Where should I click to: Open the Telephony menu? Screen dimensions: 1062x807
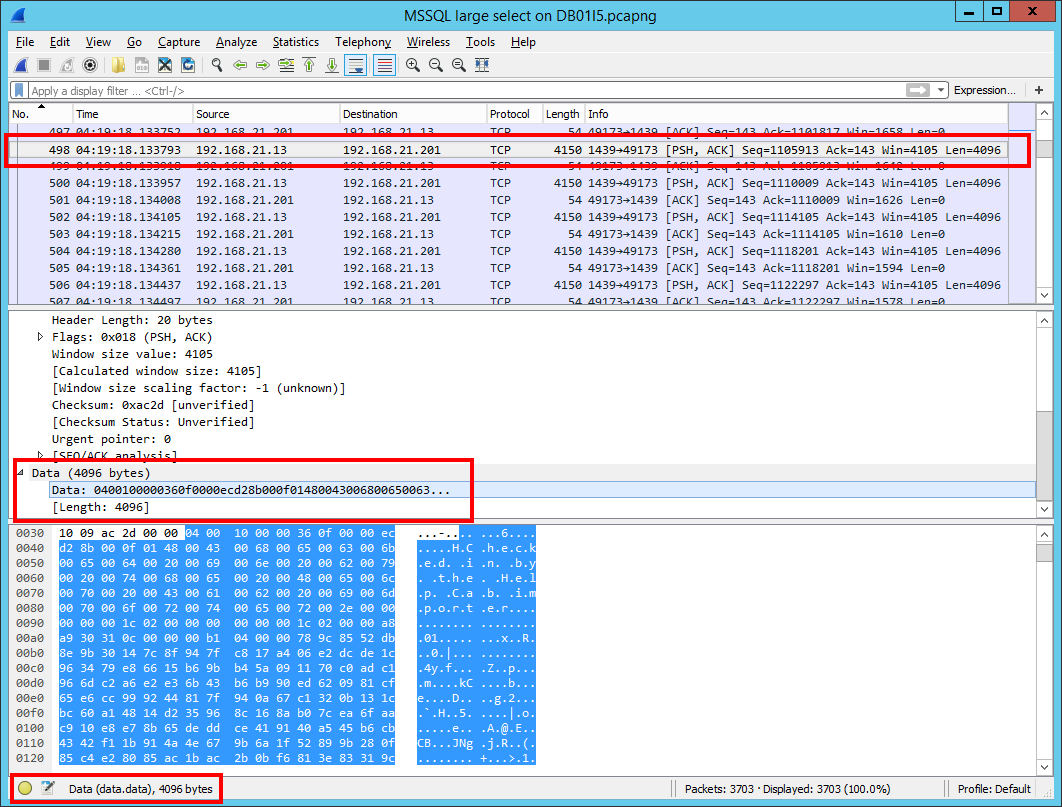tap(363, 42)
